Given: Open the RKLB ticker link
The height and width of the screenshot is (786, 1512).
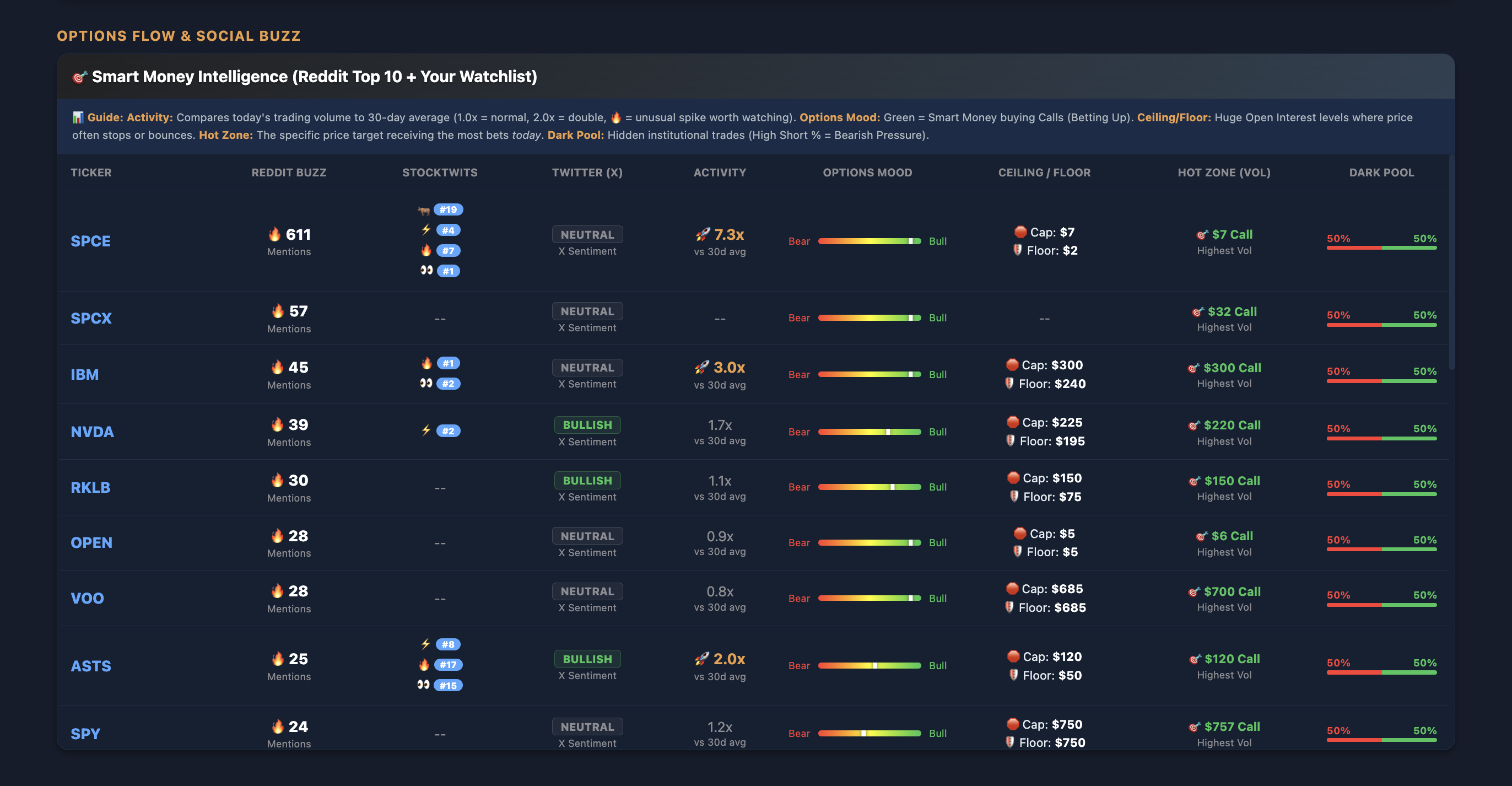Looking at the screenshot, I should (x=90, y=487).
